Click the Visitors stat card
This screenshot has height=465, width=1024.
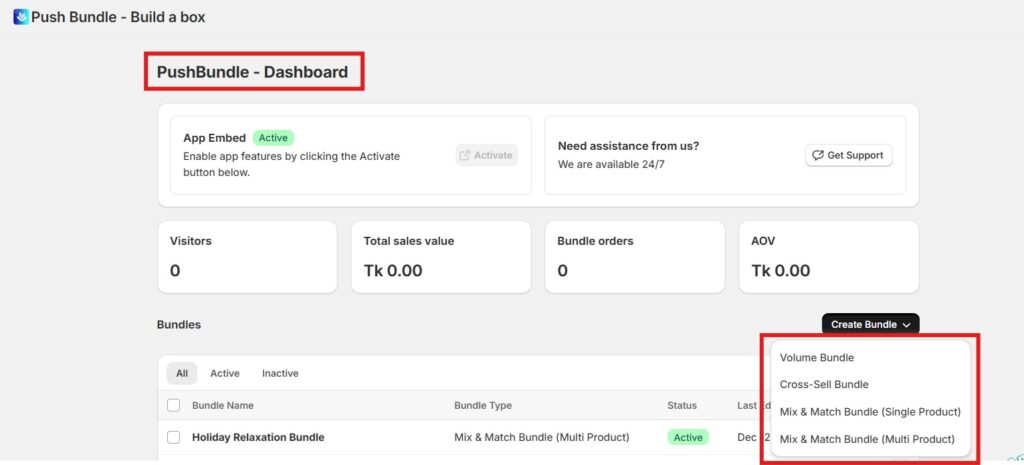pyautogui.click(x=248, y=257)
